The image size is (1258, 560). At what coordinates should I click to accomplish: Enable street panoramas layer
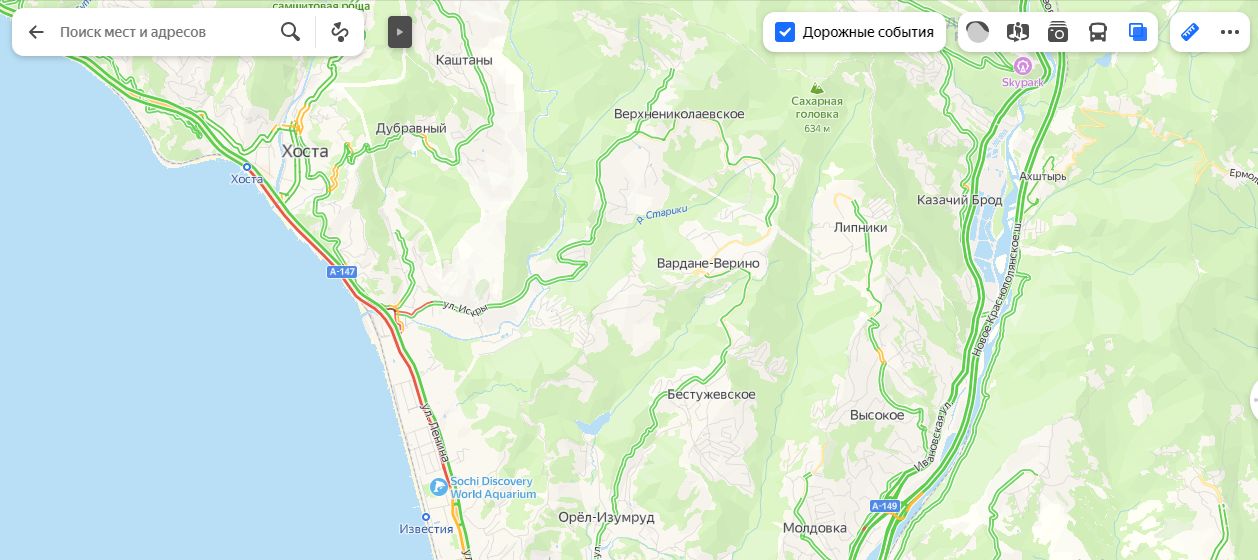tap(1018, 32)
